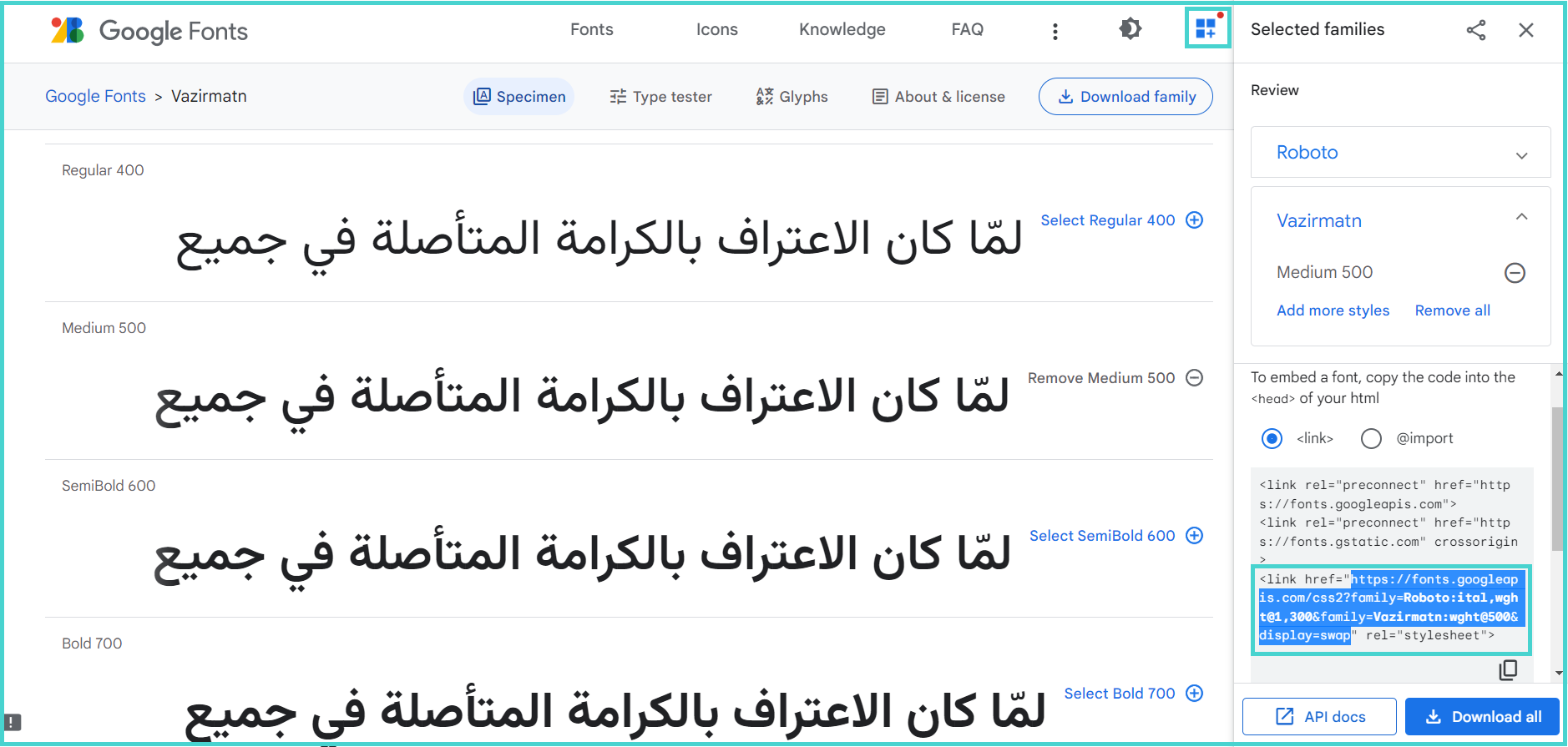1568x747 pixels.
Task: Click the scrollbar up arrow in side panel
Action: pyautogui.click(x=1558, y=373)
